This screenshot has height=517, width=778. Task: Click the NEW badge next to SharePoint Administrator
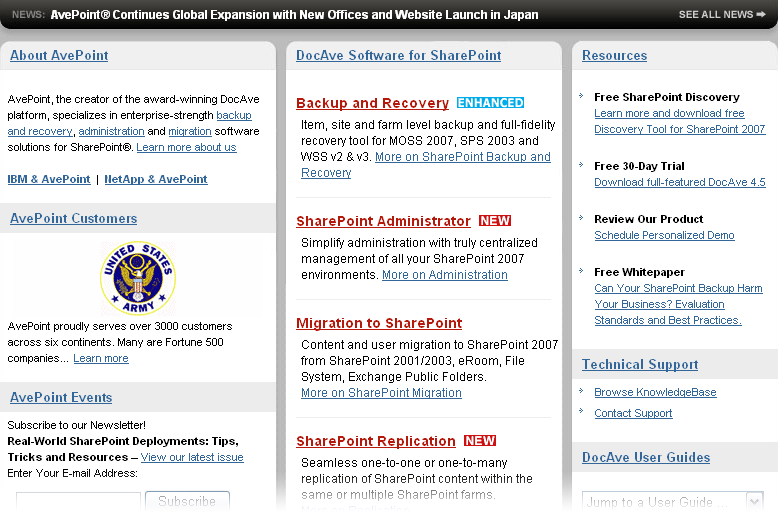pos(494,221)
